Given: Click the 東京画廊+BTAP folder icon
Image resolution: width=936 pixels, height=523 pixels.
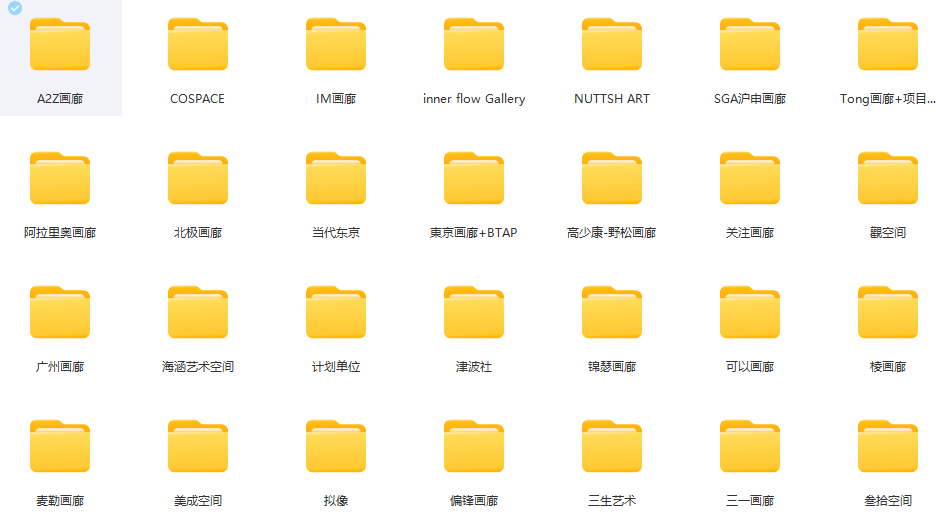Looking at the screenshot, I should tap(473, 179).
